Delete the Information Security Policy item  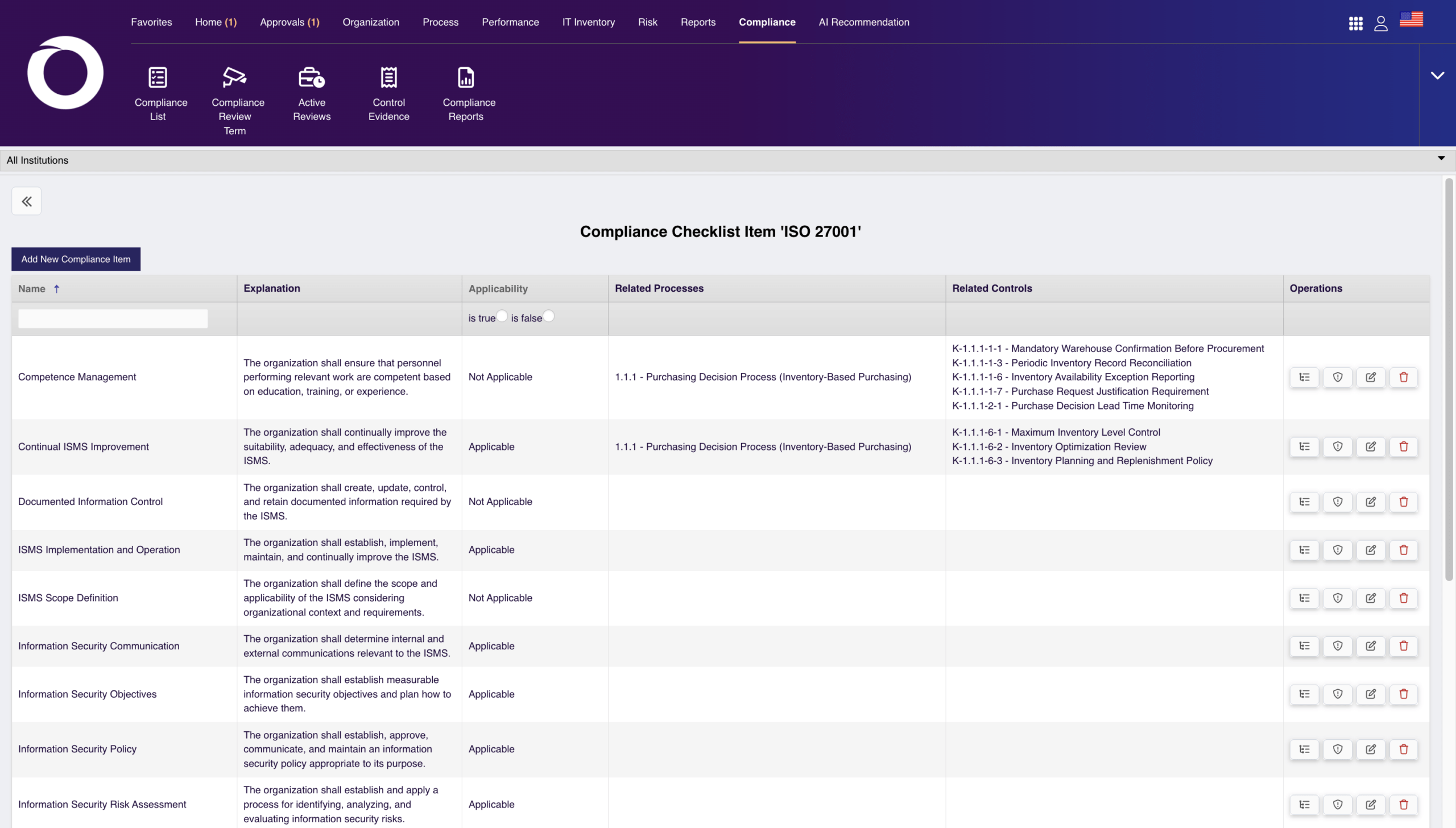coord(1404,750)
